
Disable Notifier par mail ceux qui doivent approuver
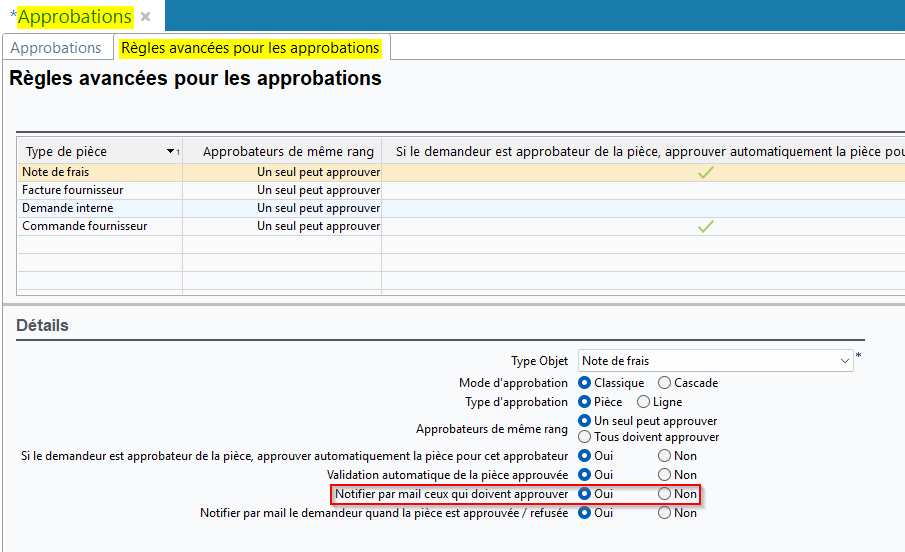point(665,494)
